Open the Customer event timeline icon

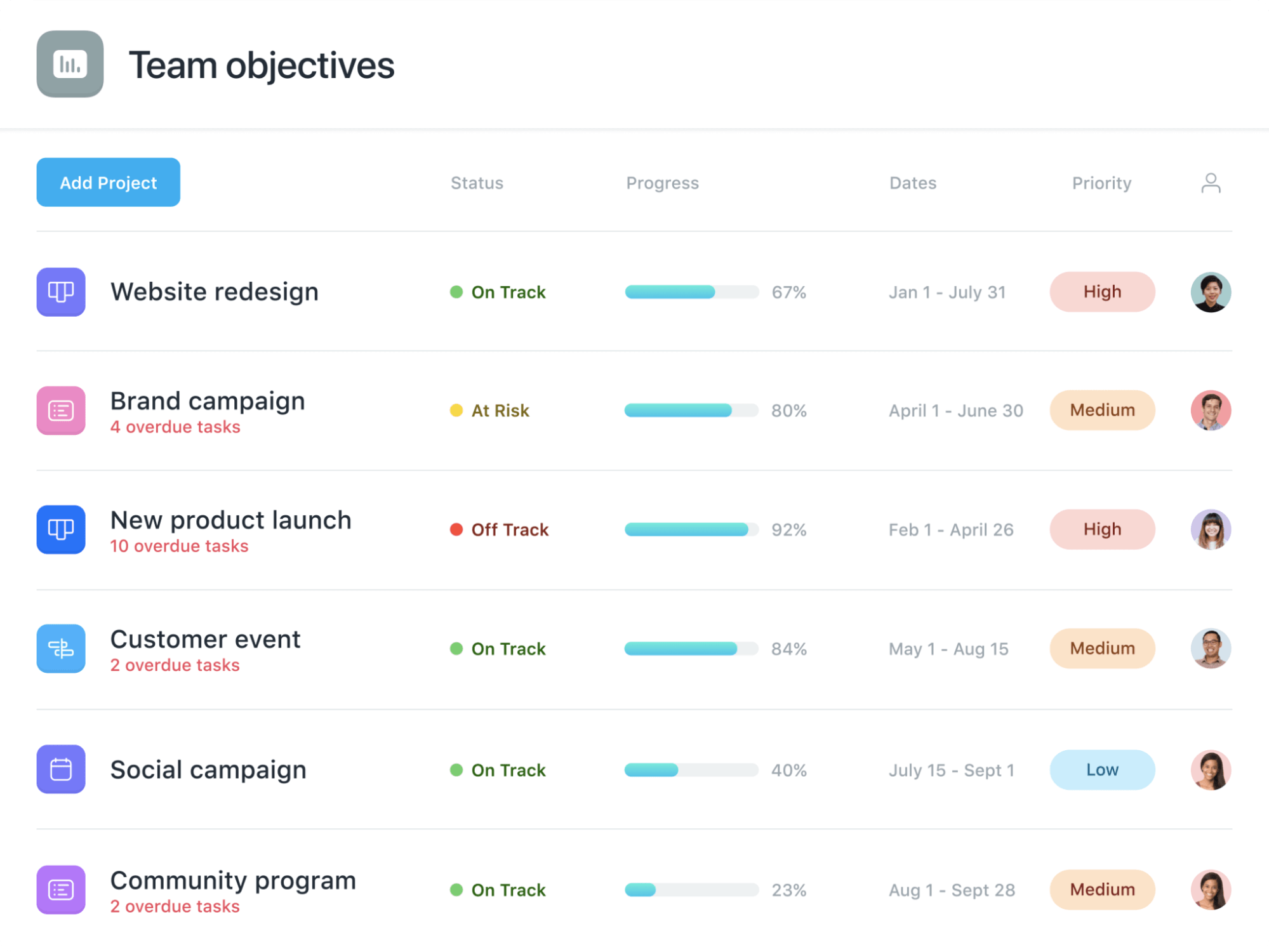[x=60, y=649]
